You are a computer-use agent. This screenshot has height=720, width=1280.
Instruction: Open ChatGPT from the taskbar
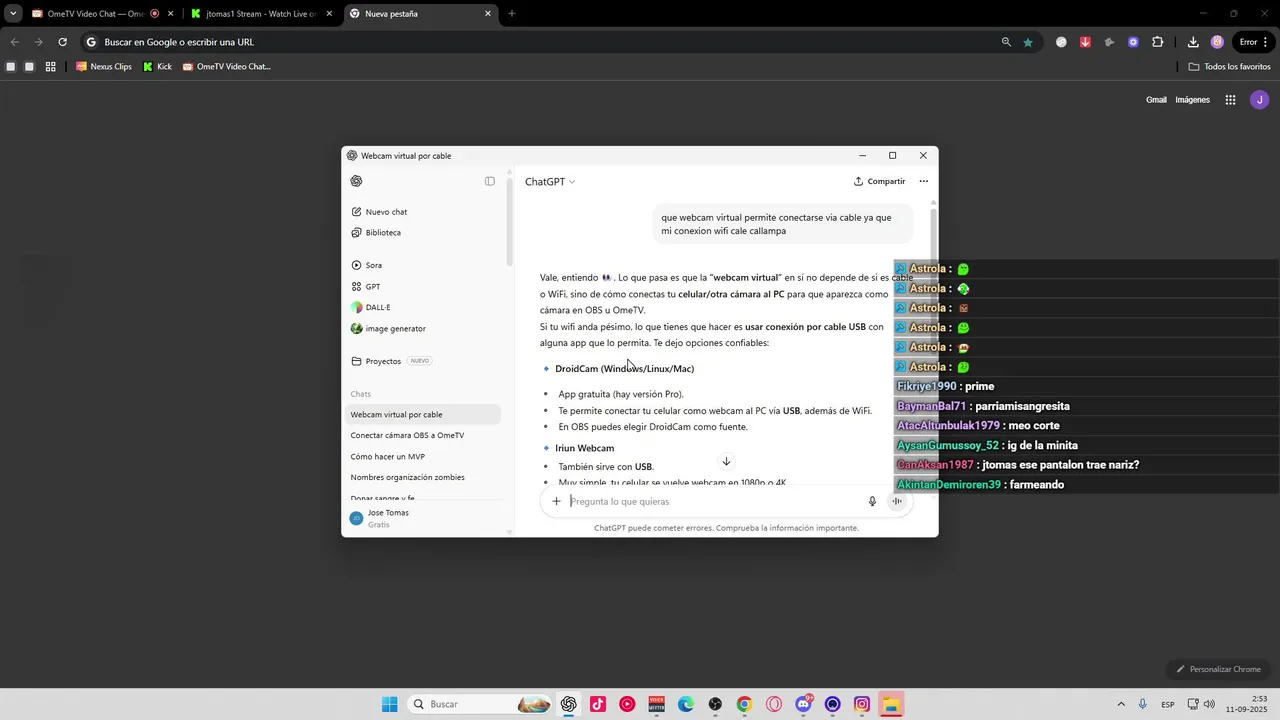569,704
